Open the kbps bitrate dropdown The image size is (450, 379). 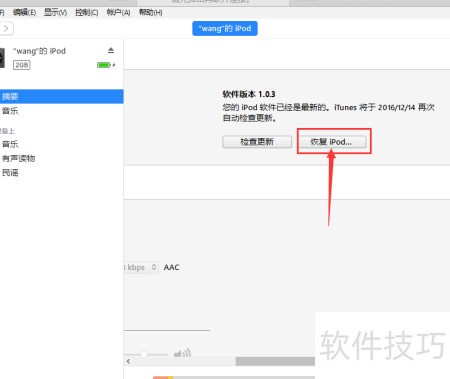[x=141, y=267]
